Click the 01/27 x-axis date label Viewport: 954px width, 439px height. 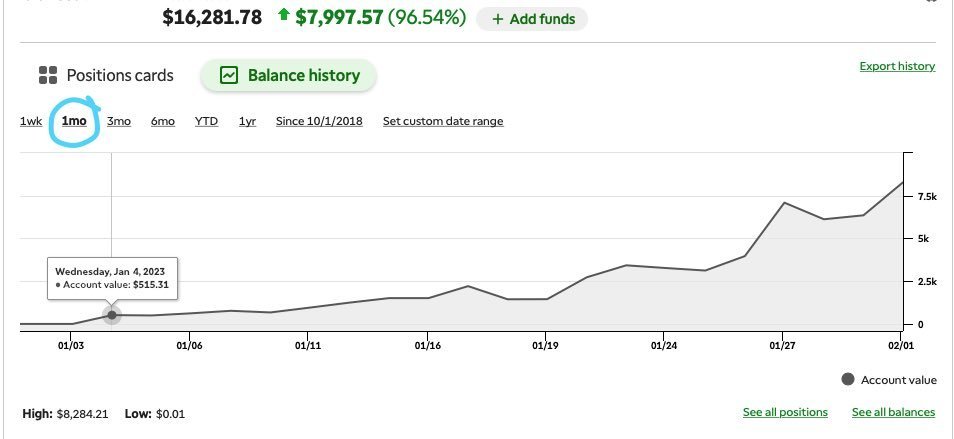[782, 345]
